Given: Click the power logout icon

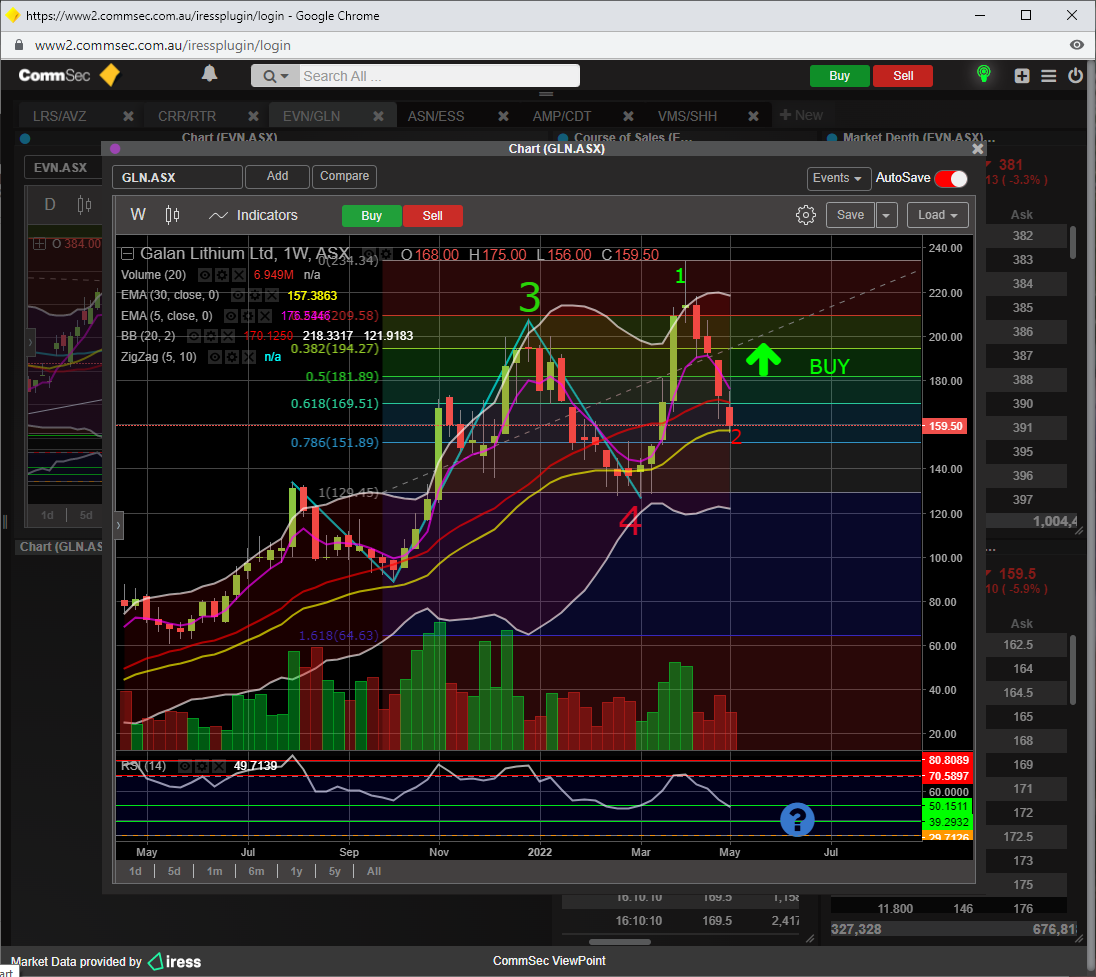Looking at the screenshot, I should point(1075,75).
